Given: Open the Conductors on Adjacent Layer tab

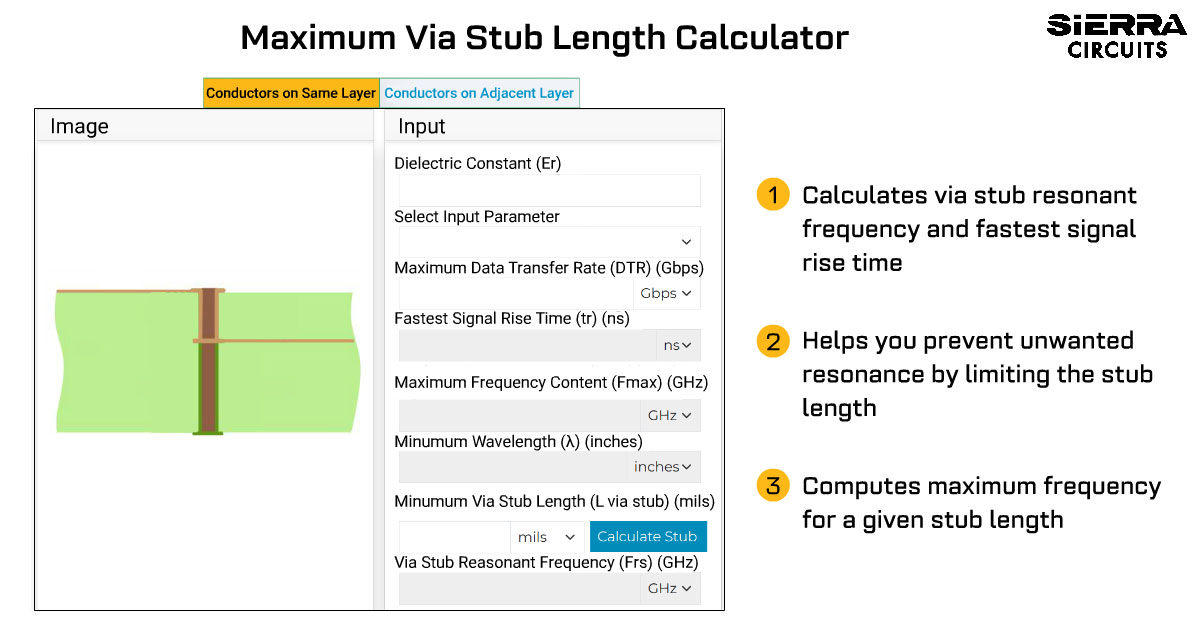Looking at the screenshot, I should tap(479, 93).
